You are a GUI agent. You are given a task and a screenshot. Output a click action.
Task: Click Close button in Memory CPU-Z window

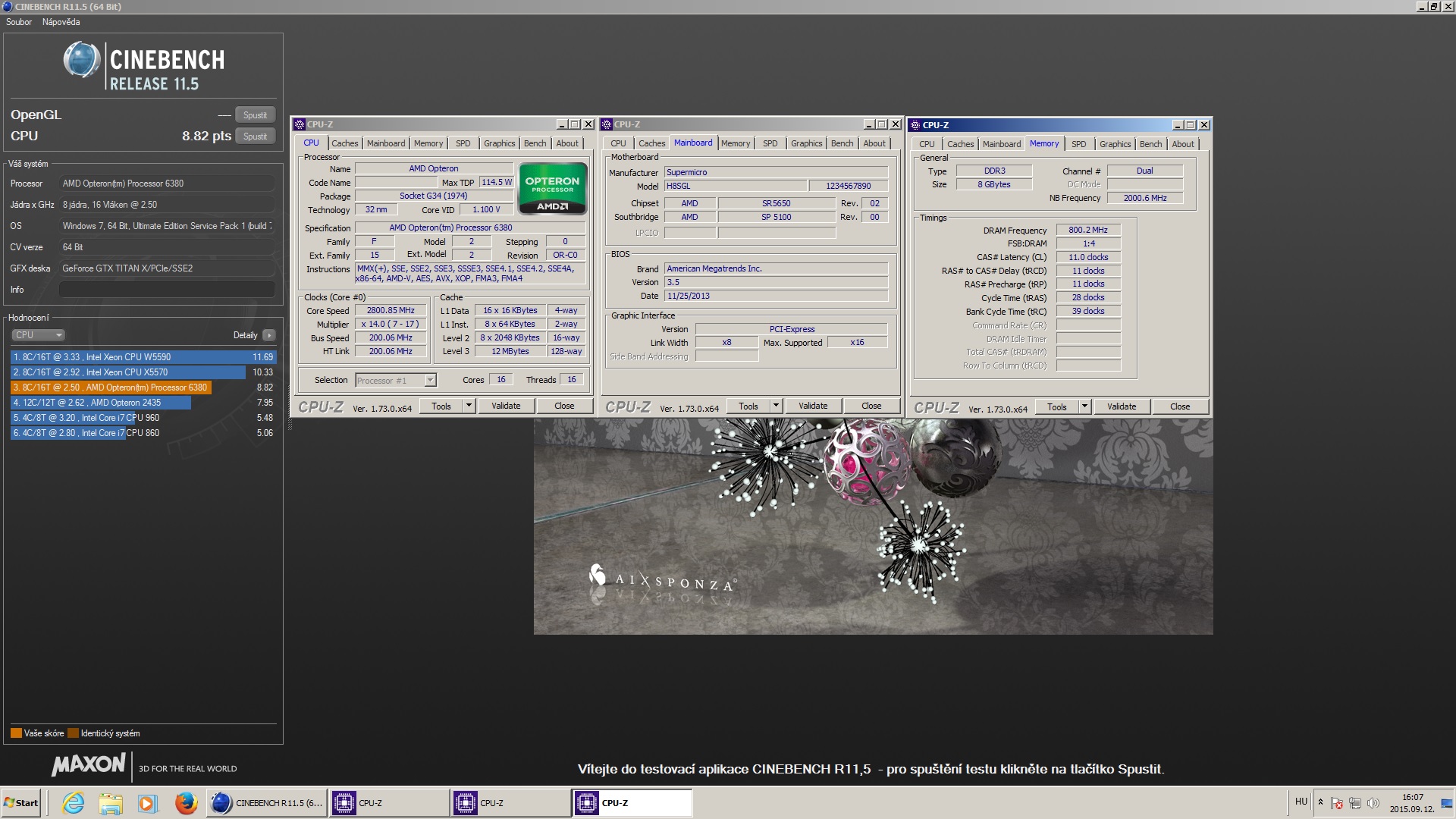point(1180,406)
